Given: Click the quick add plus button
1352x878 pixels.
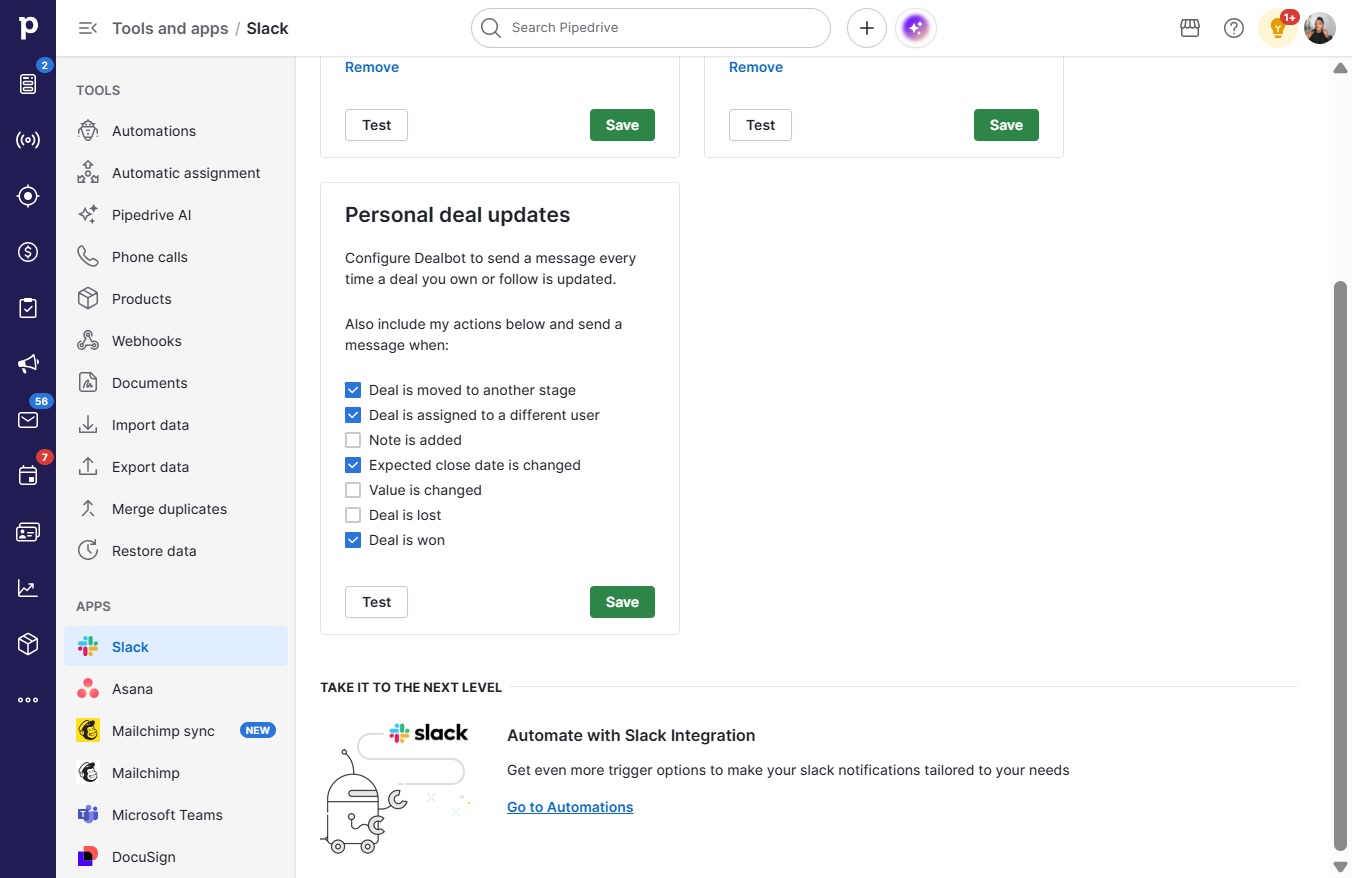Looking at the screenshot, I should [867, 28].
